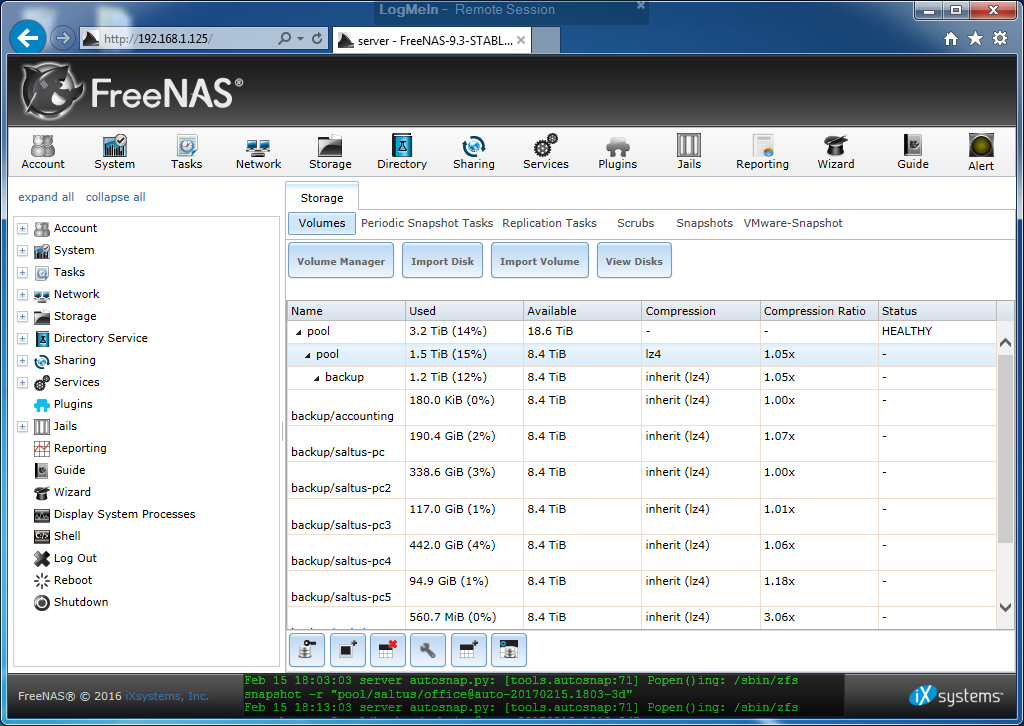
Task: Click the destroy dataset red X icon
Action: tap(388, 650)
